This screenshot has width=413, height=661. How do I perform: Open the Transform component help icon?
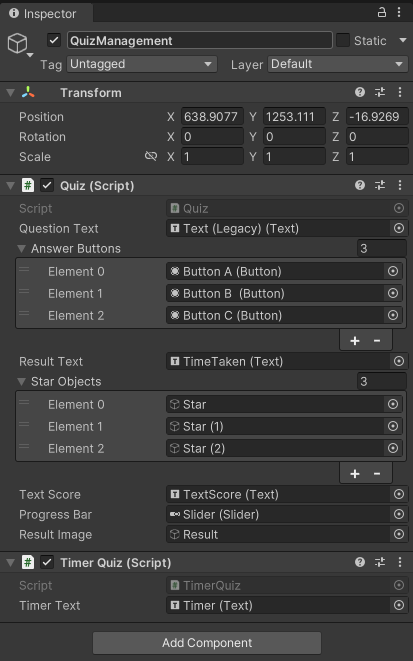tap(359, 92)
